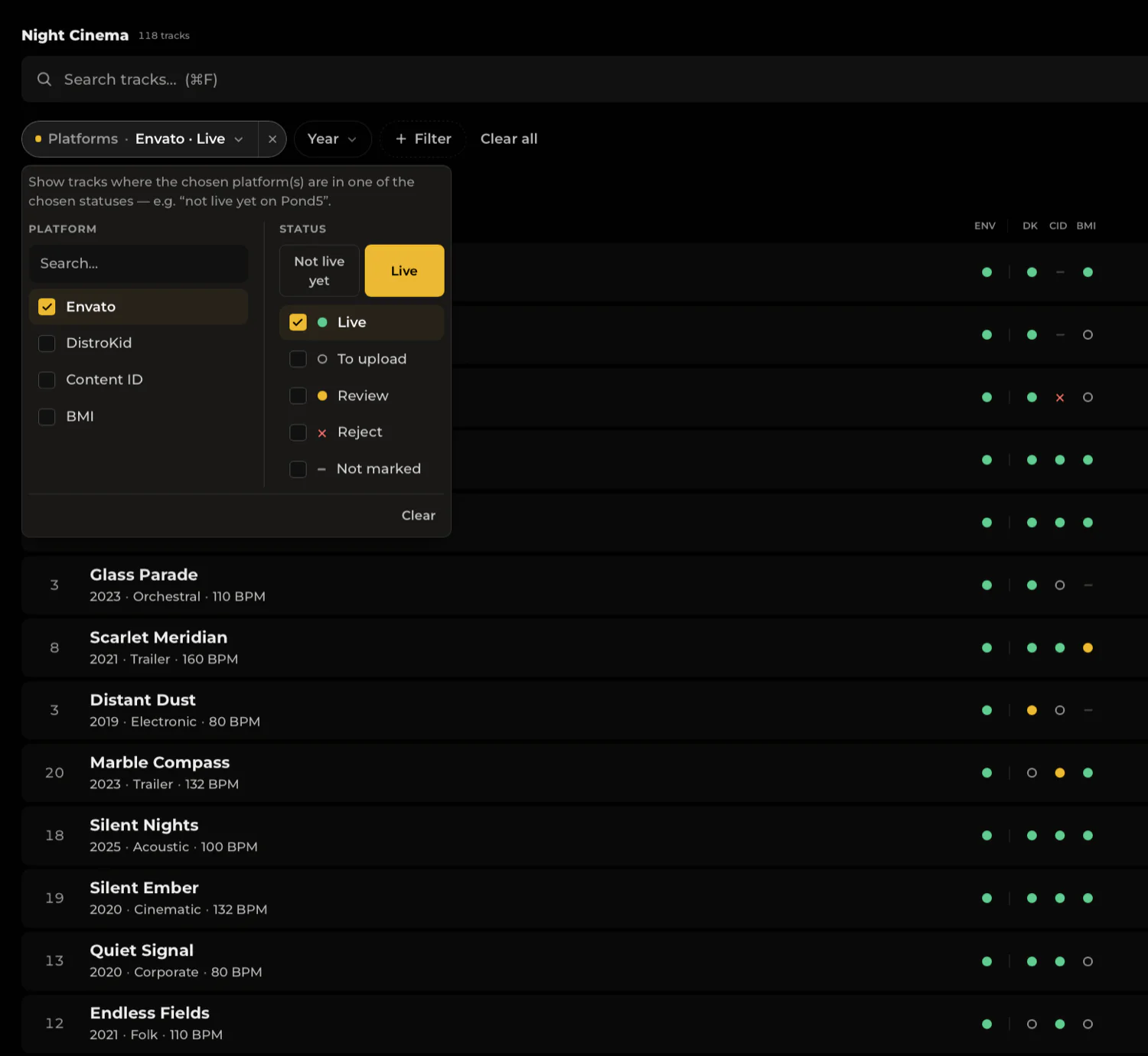Click Scarlet Meridian Envato green dot
1148x1056 pixels.
[x=987, y=648]
